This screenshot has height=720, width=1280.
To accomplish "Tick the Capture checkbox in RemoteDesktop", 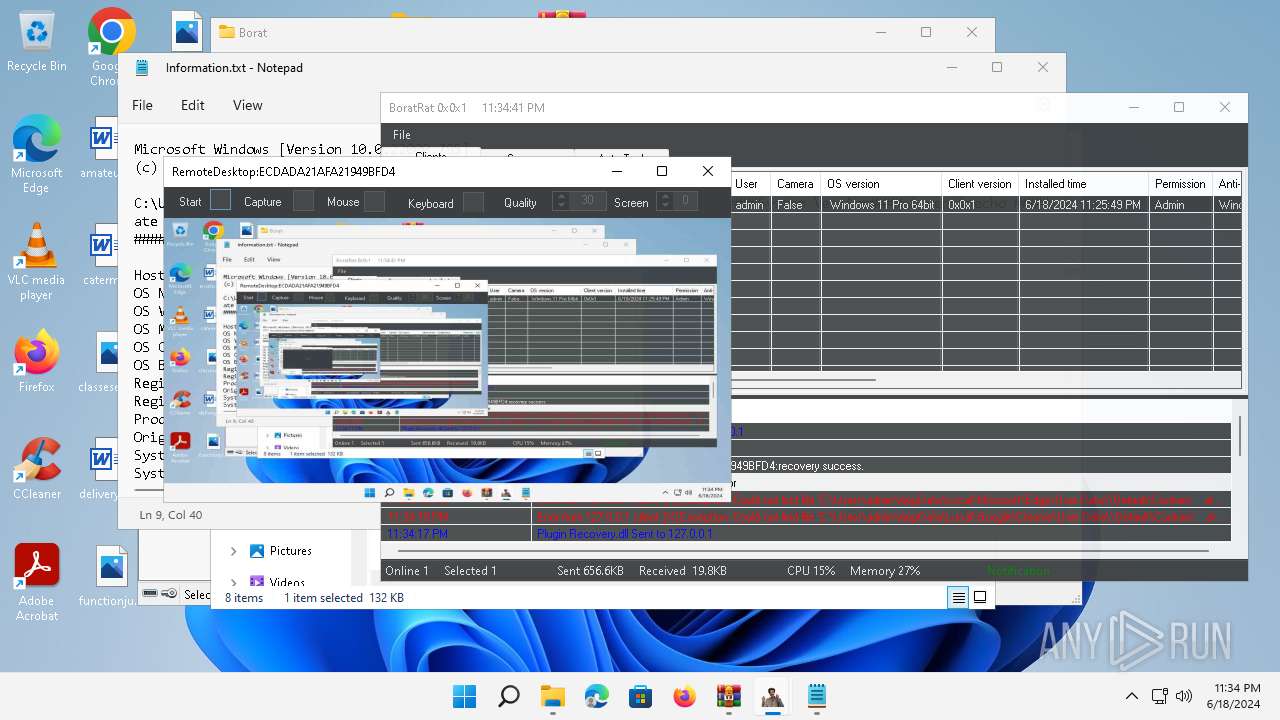I will (303, 200).
